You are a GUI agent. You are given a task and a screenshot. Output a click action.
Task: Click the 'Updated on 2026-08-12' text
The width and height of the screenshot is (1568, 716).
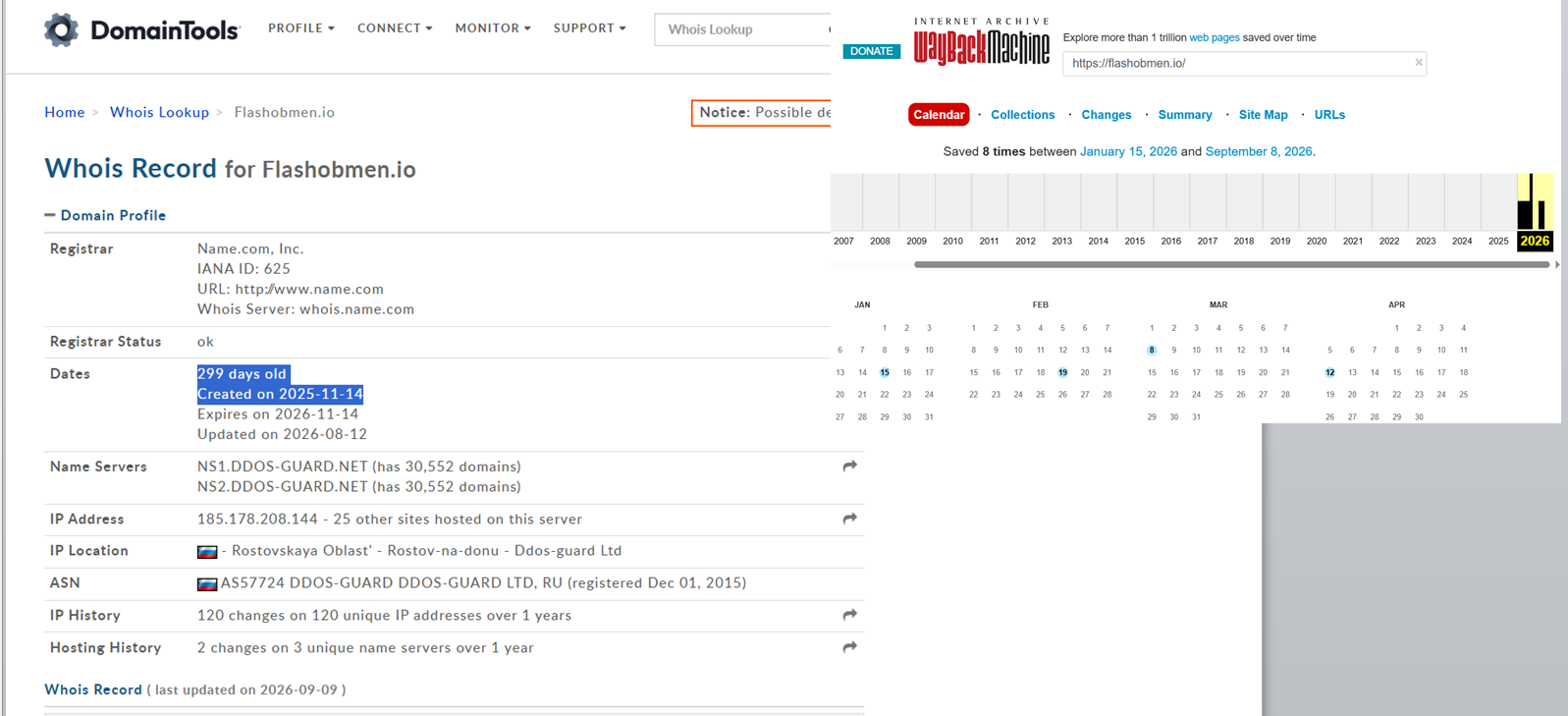tap(282, 434)
